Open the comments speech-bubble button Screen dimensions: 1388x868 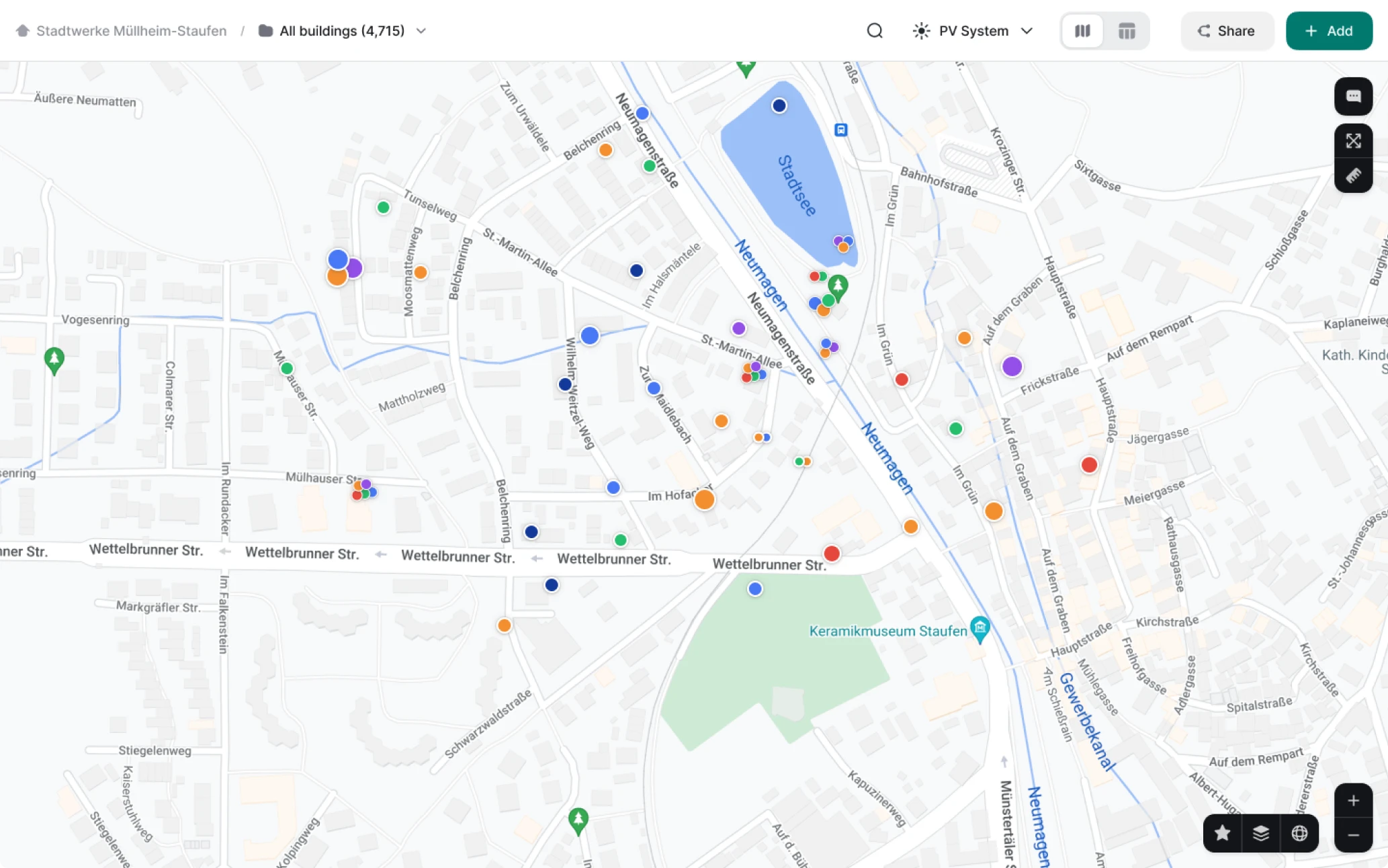[x=1353, y=97]
